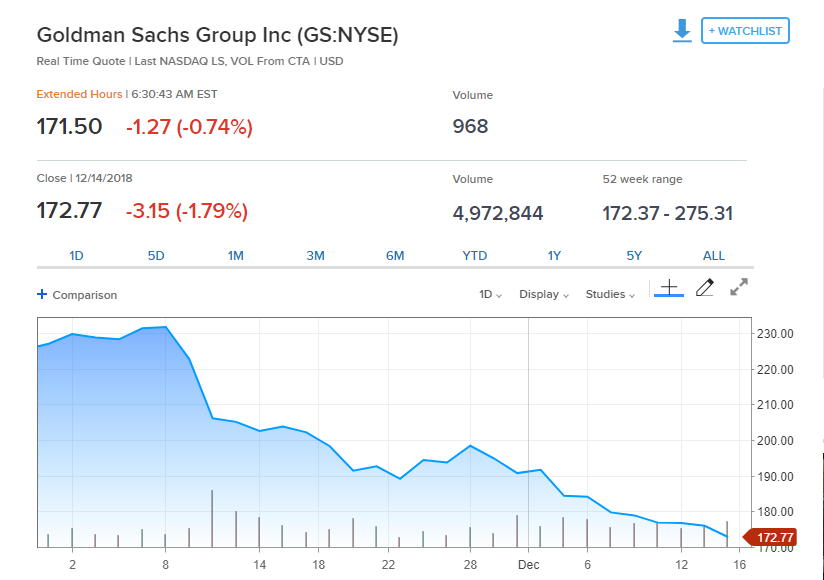Viewport: 824px width, 580px height.
Task: Click the red 172.77 price flag
Action: click(x=770, y=537)
